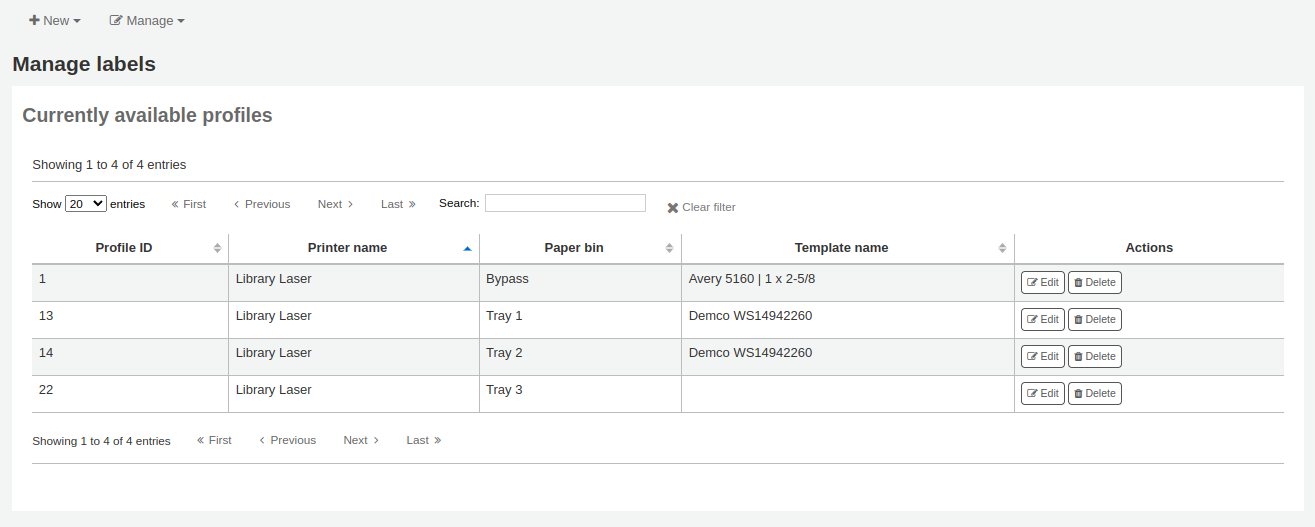Jump to Last page in top pagination
The image size is (1315, 527).
click(398, 204)
